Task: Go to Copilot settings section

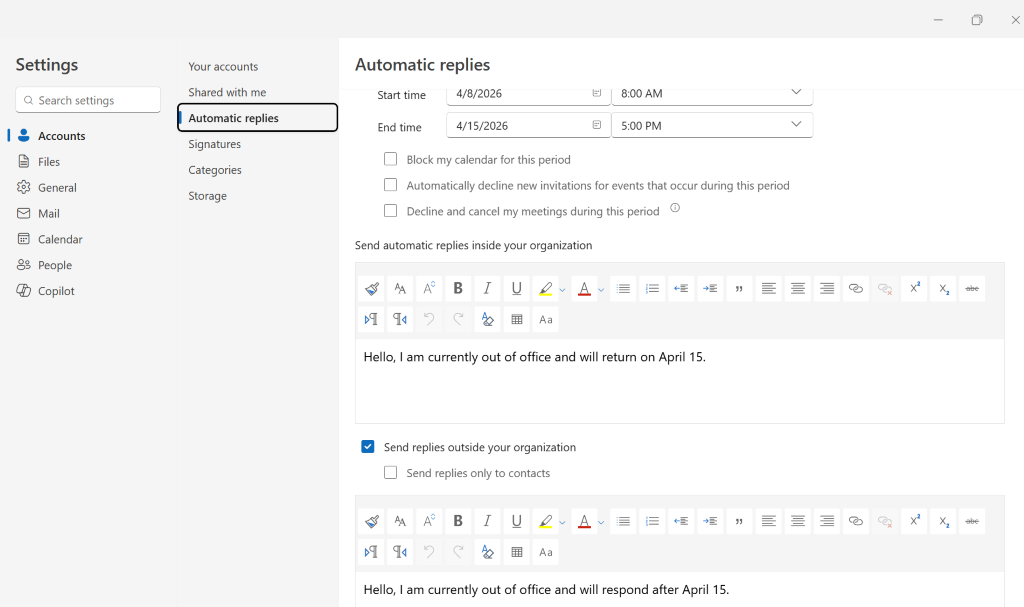Action: point(56,291)
